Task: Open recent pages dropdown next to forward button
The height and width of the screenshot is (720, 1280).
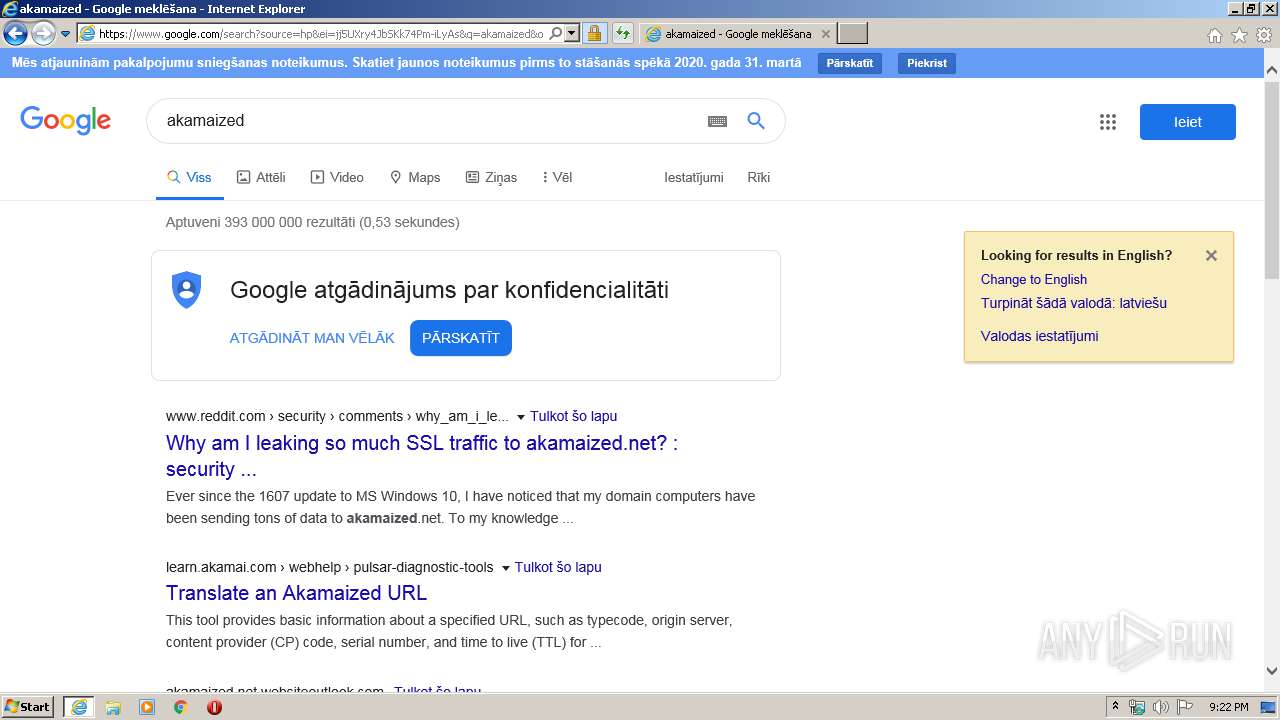Action: tap(66, 34)
